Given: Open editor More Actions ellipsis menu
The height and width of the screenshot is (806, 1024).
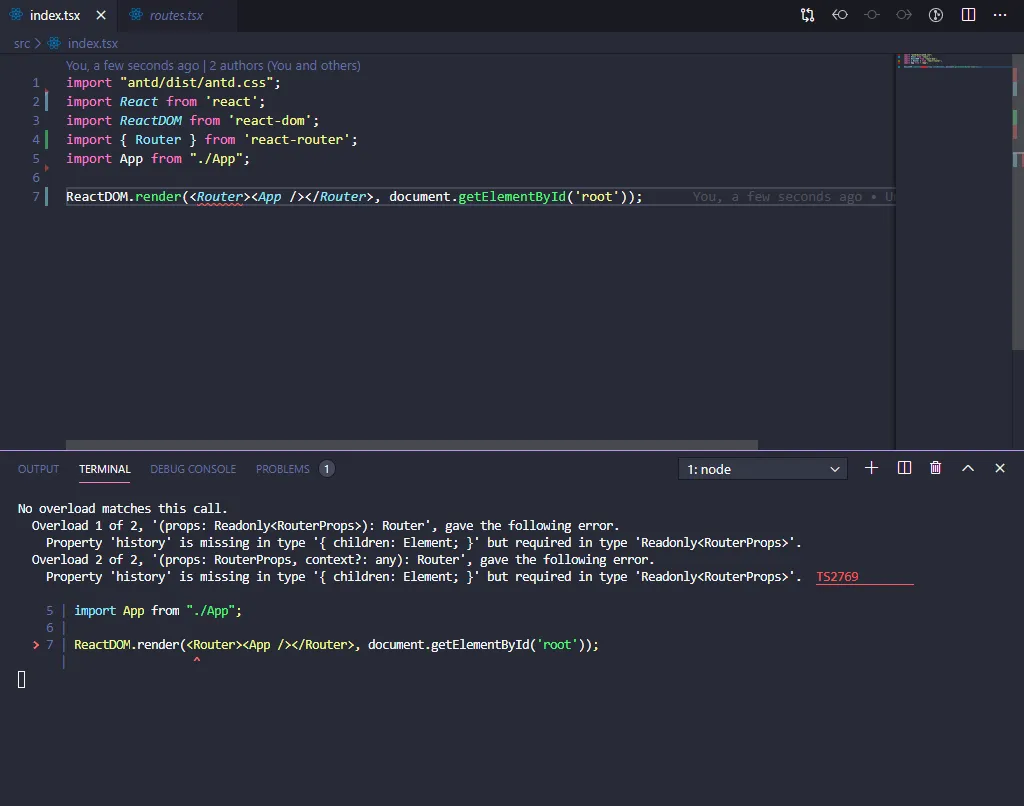Looking at the screenshot, I should coord(1000,15).
